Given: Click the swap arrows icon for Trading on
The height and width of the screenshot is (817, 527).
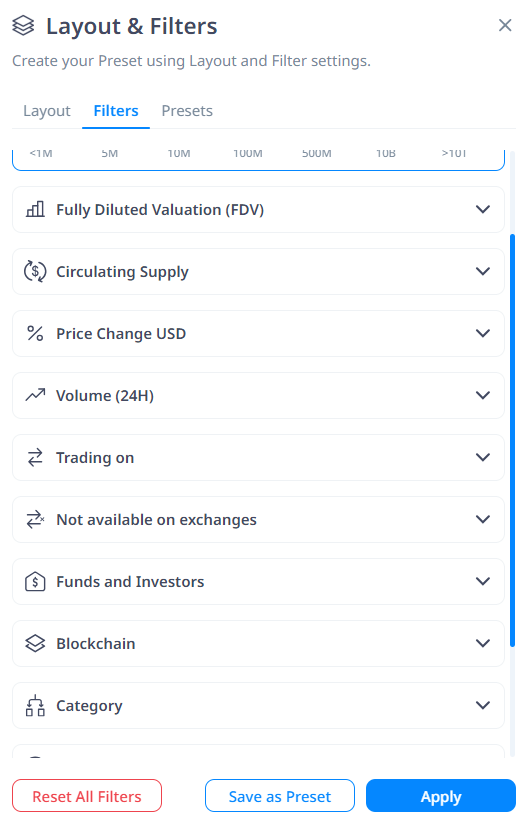Looking at the screenshot, I should point(35,457).
